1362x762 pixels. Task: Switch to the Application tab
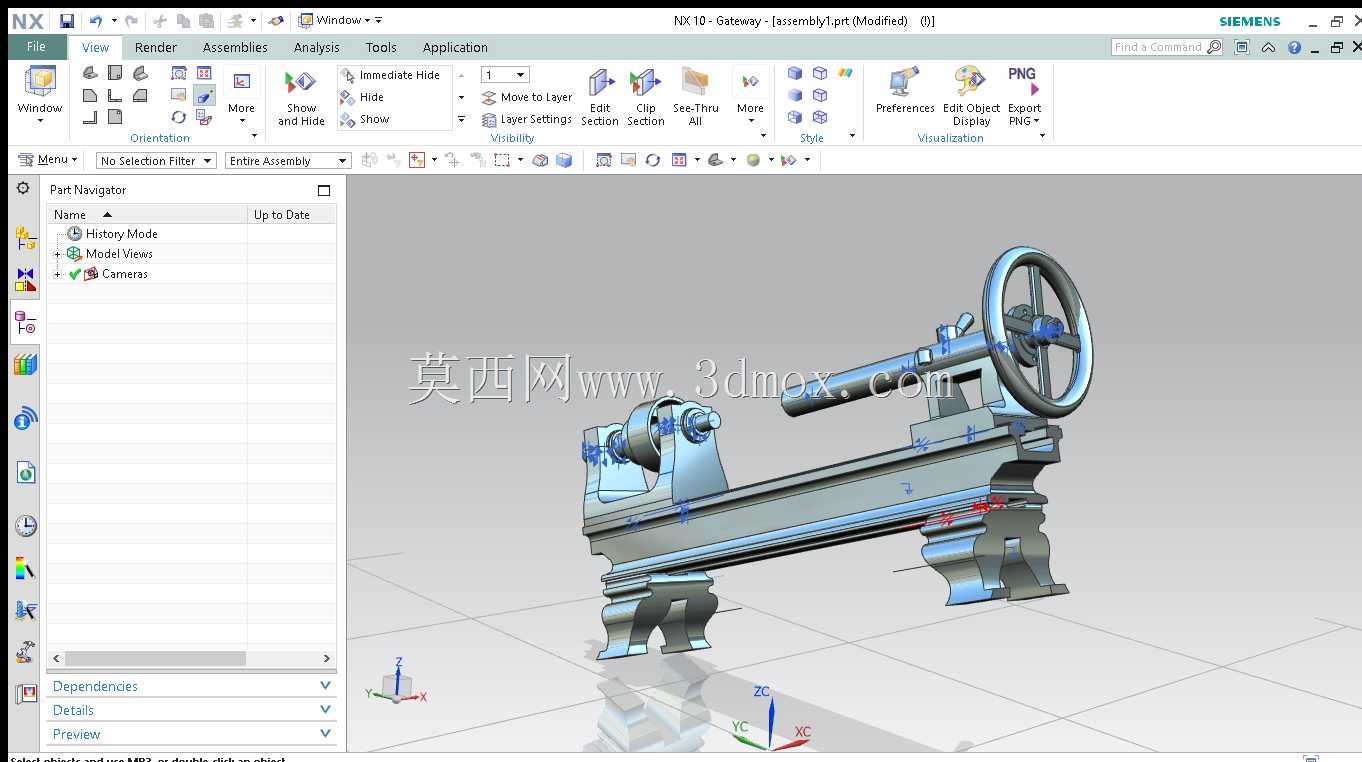point(455,47)
